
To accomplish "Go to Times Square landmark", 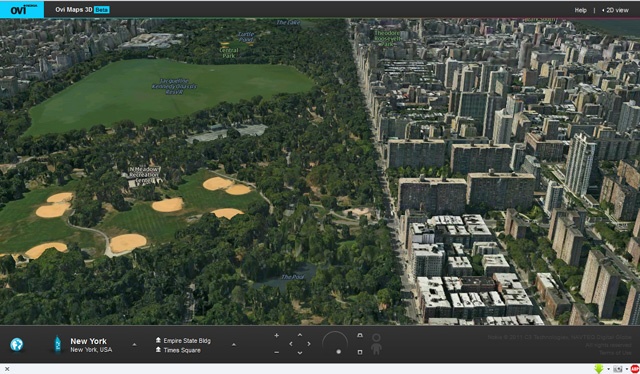I will pyautogui.click(x=182, y=350).
